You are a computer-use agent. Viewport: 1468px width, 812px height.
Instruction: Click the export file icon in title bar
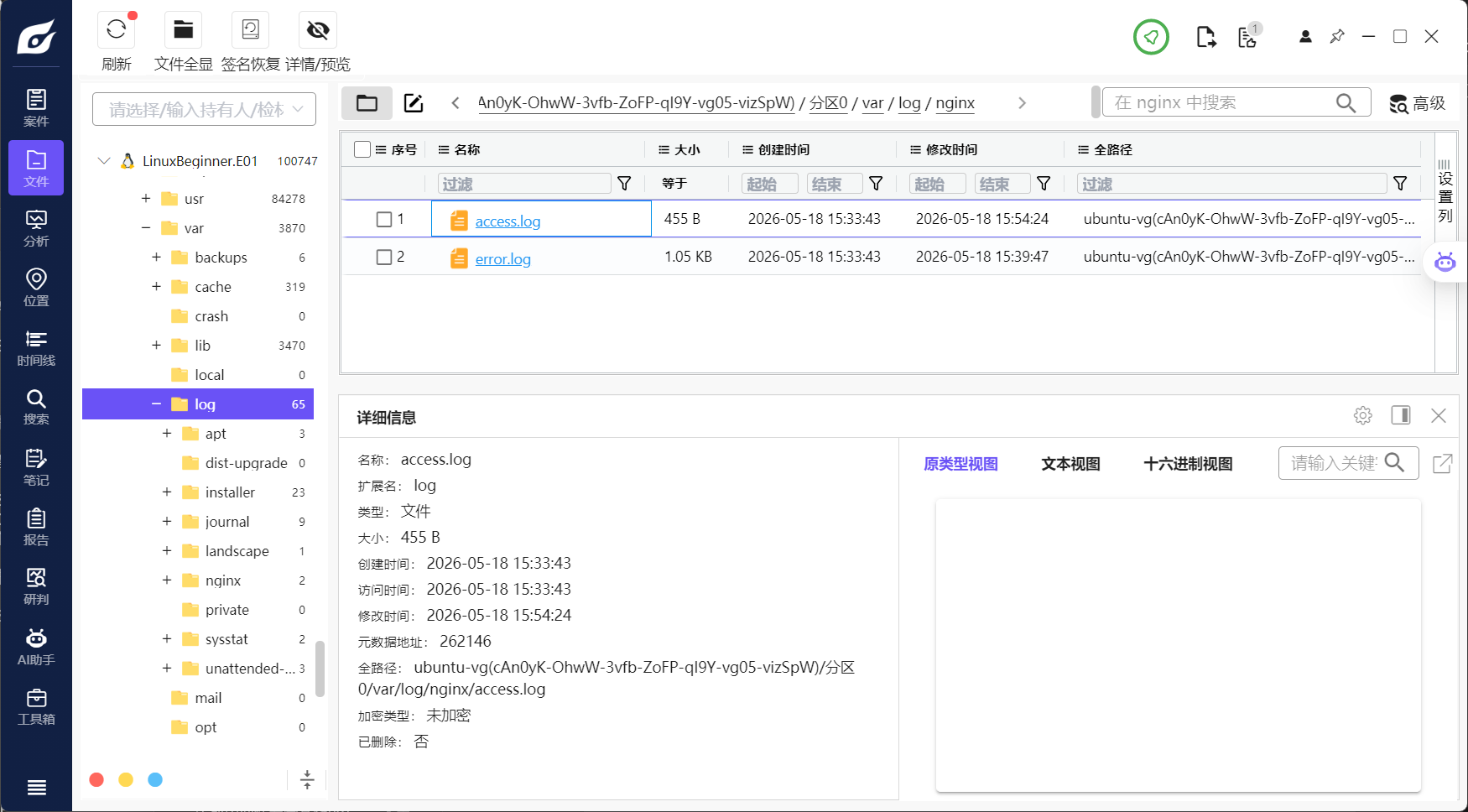click(x=1205, y=37)
